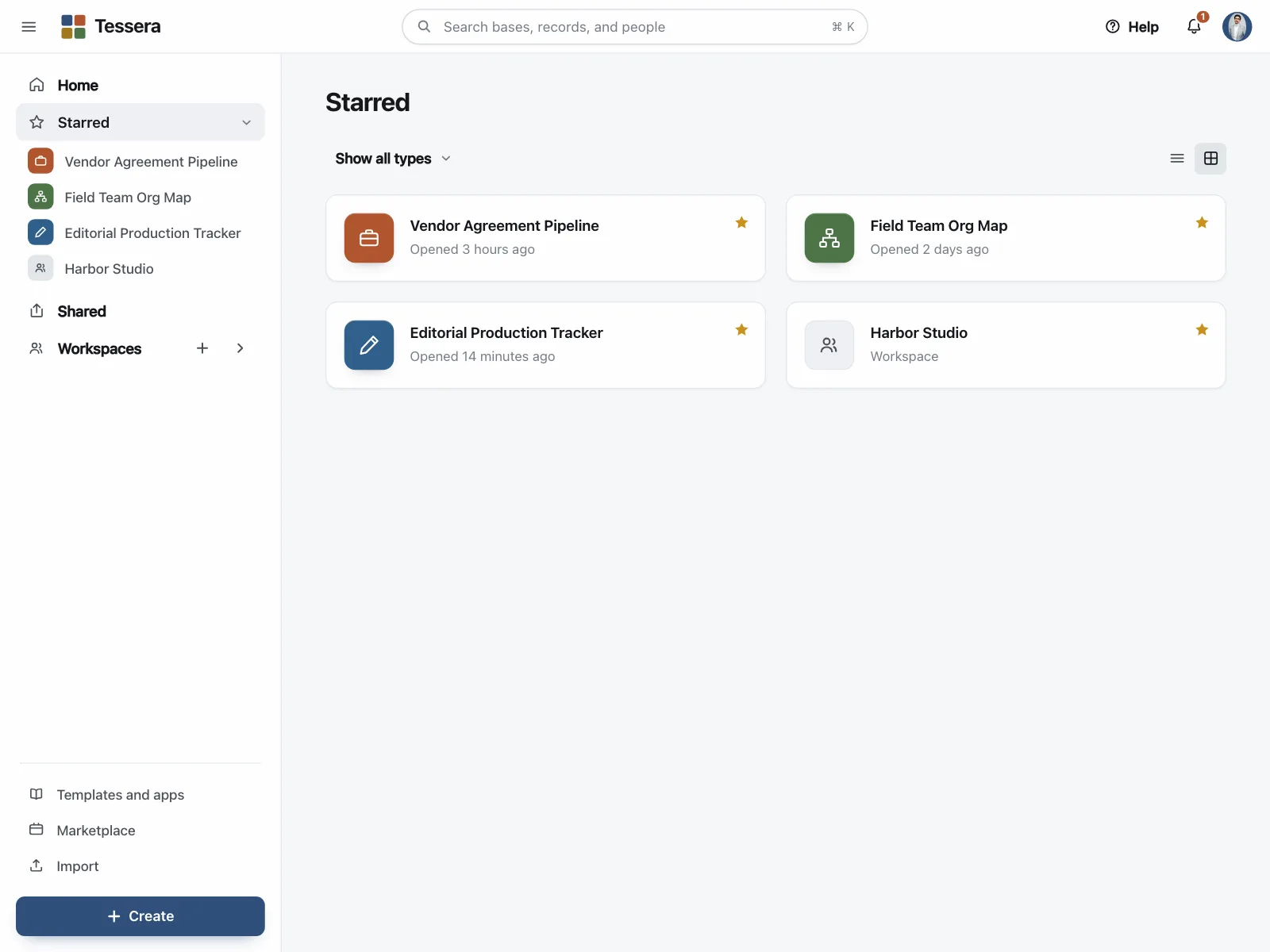Click the Import upload icon
Viewport: 1270px width, 952px height.
pos(37,866)
